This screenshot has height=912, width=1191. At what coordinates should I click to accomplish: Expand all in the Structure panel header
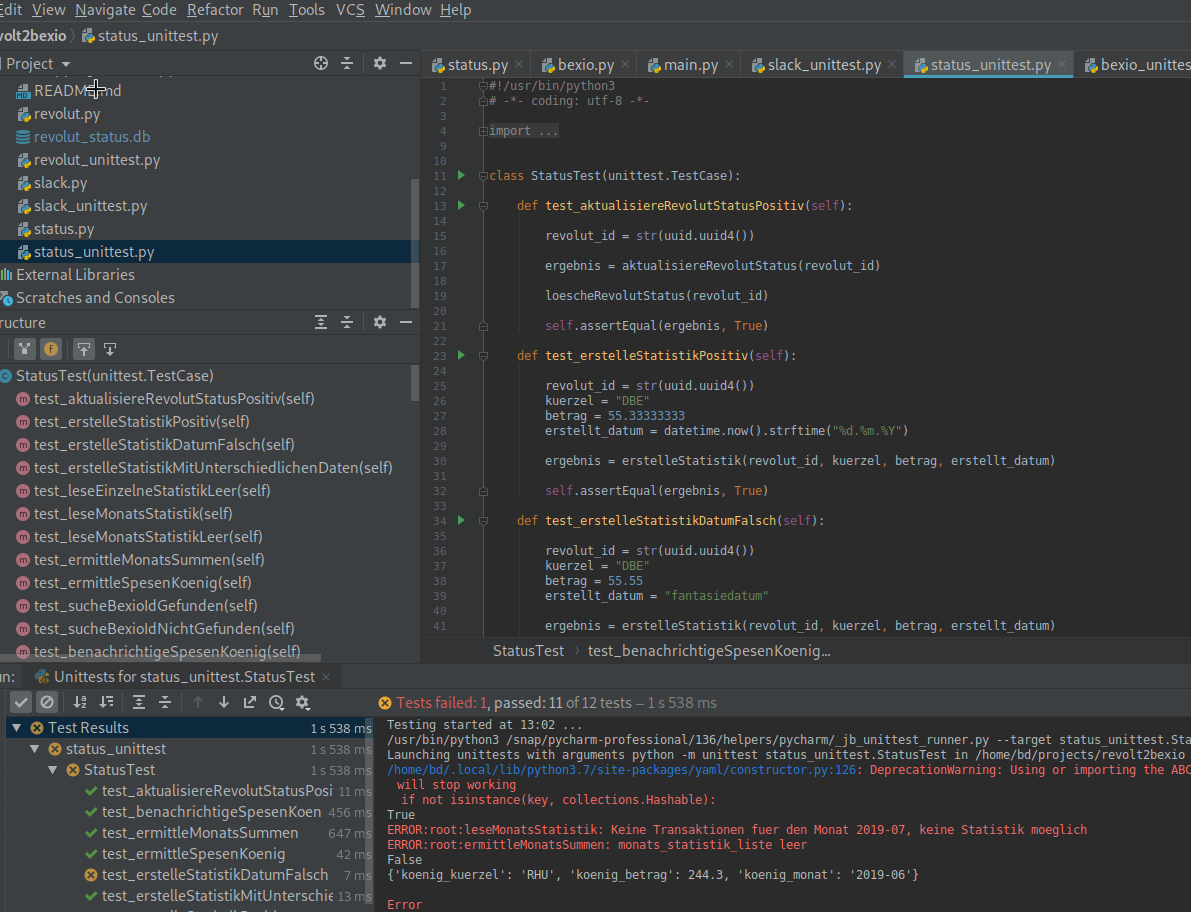[321, 323]
